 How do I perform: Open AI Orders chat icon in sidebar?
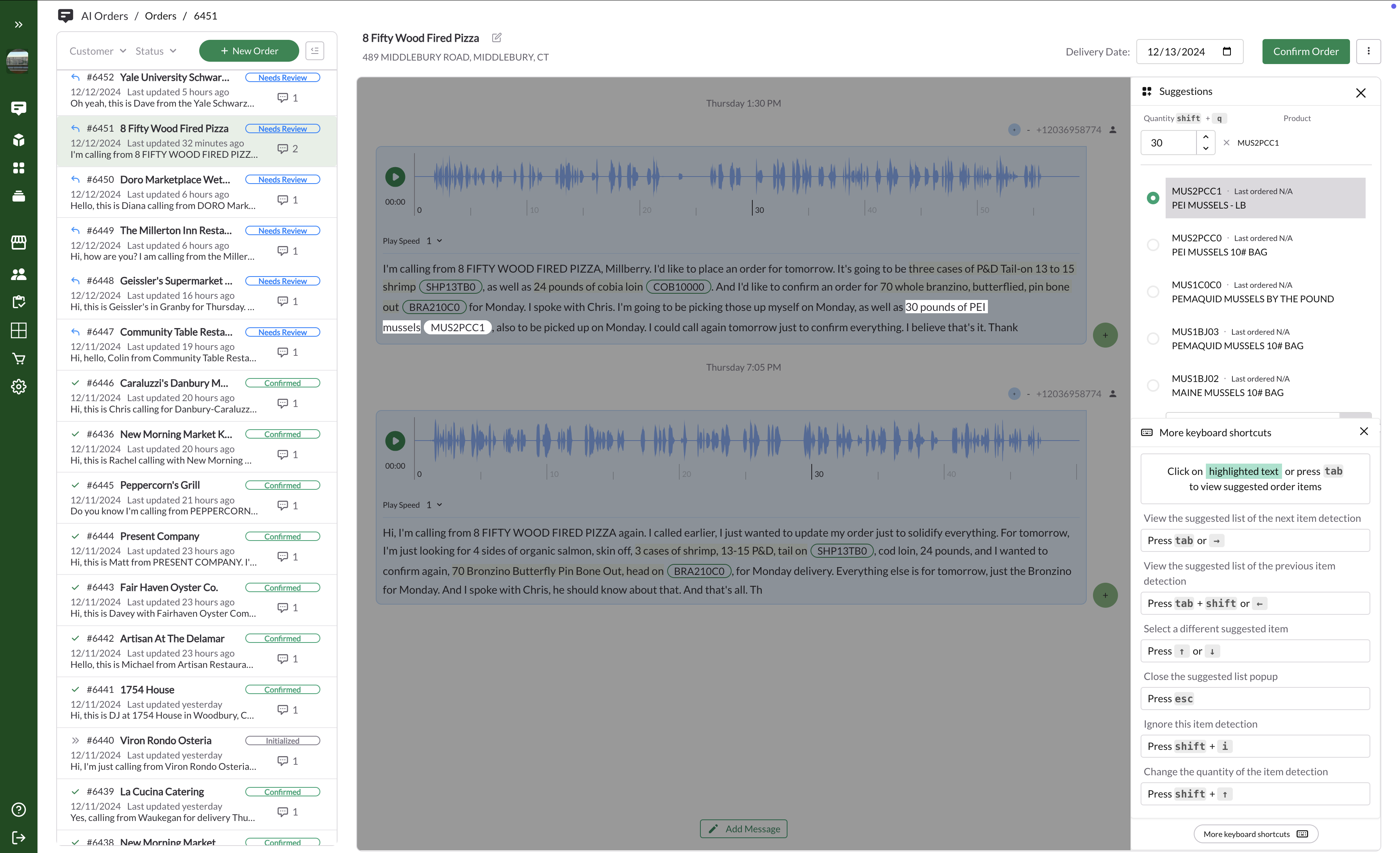point(18,108)
